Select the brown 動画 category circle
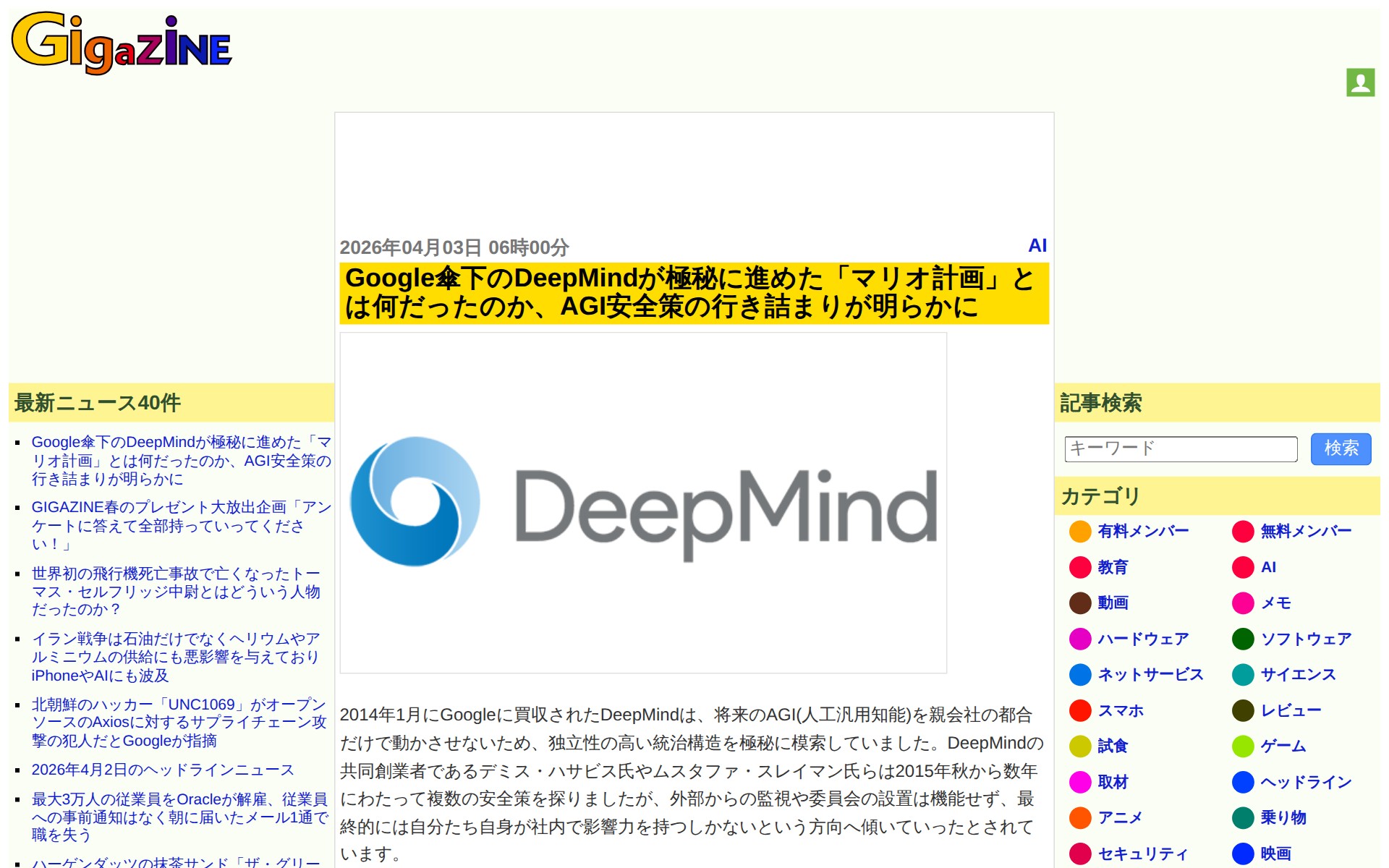Viewport: 1389px width, 868px height. point(1080,603)
